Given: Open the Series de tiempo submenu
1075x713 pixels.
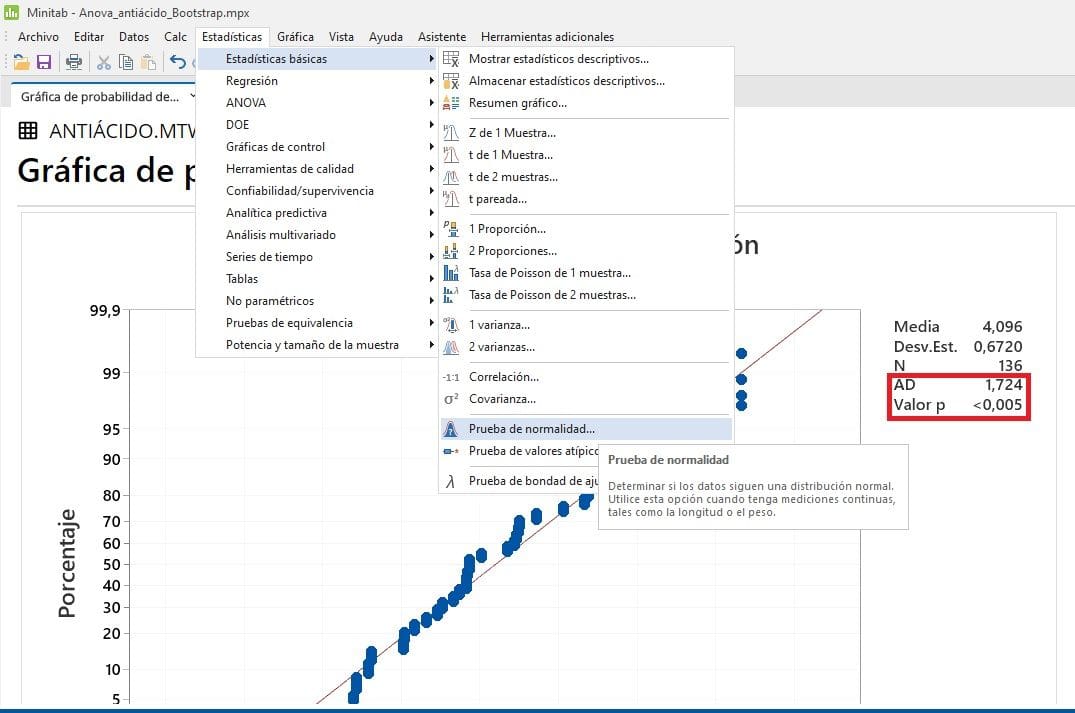Looking at the screenshot, I should 269,257.
